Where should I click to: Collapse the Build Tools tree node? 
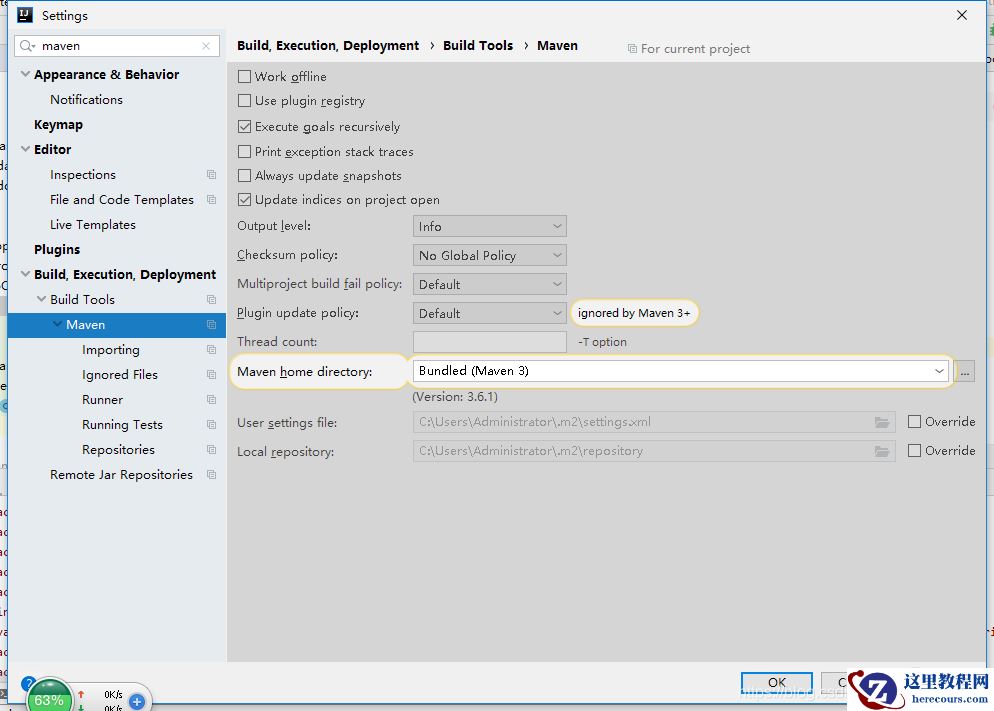[41, 300]
